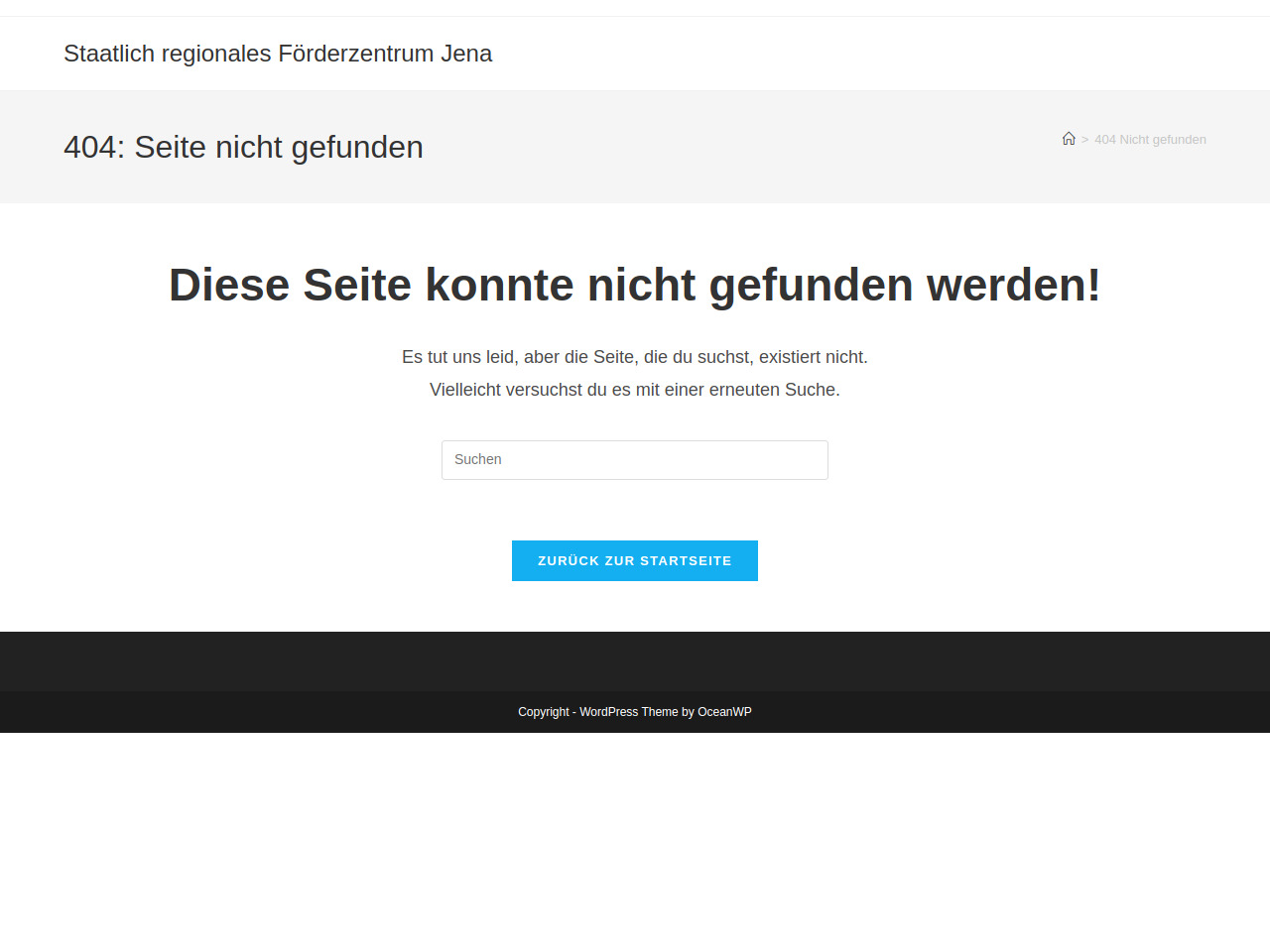Click the Copyright WordPress Theme footer text

[635, 712]
